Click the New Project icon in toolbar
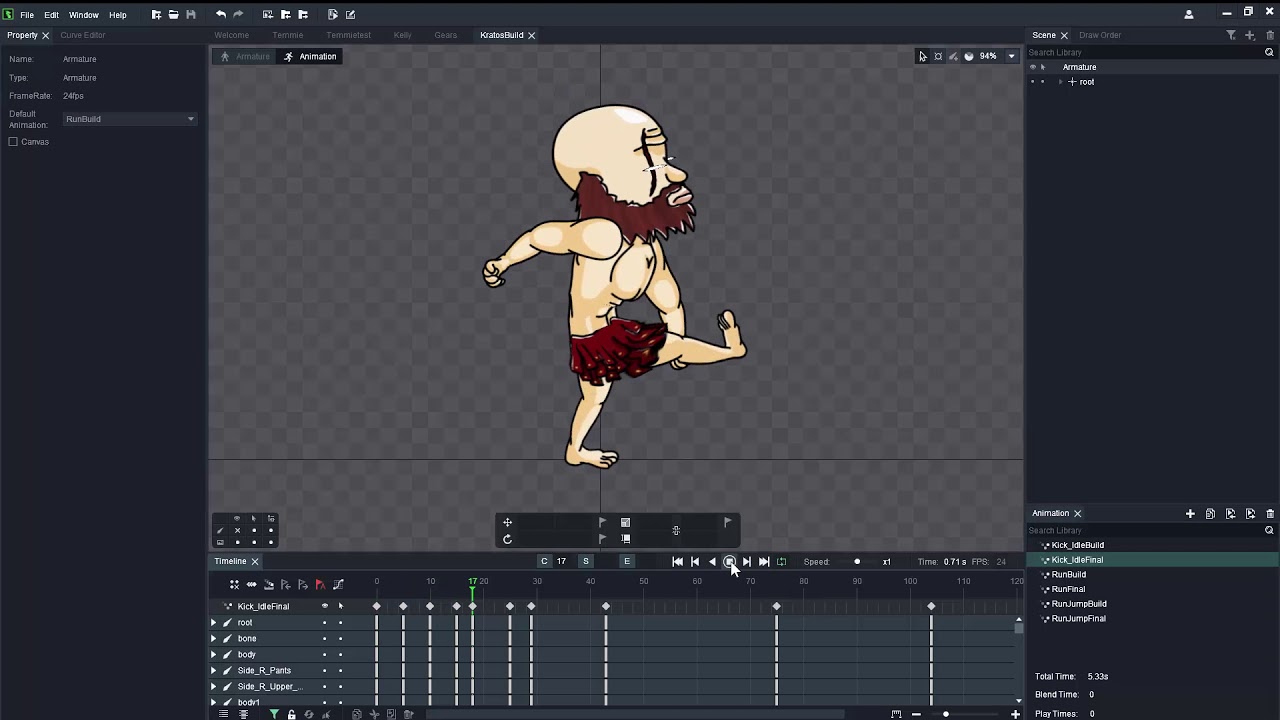 coord(156,14)
